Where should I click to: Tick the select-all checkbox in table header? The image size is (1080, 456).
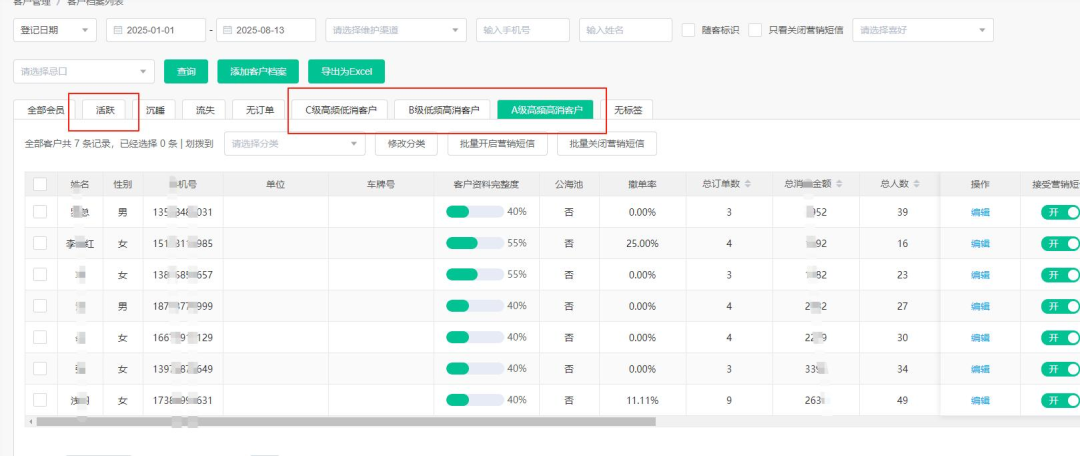click(40, 184)
